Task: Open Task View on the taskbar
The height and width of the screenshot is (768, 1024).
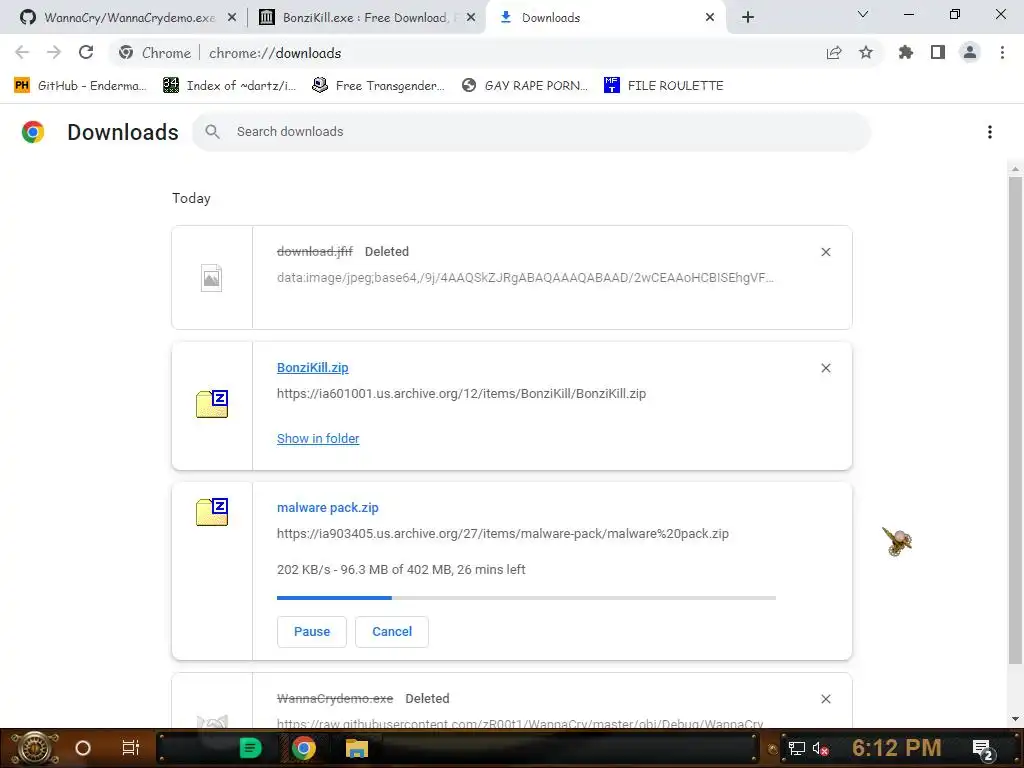Action: pyautogui.click(x=131, y=748)
